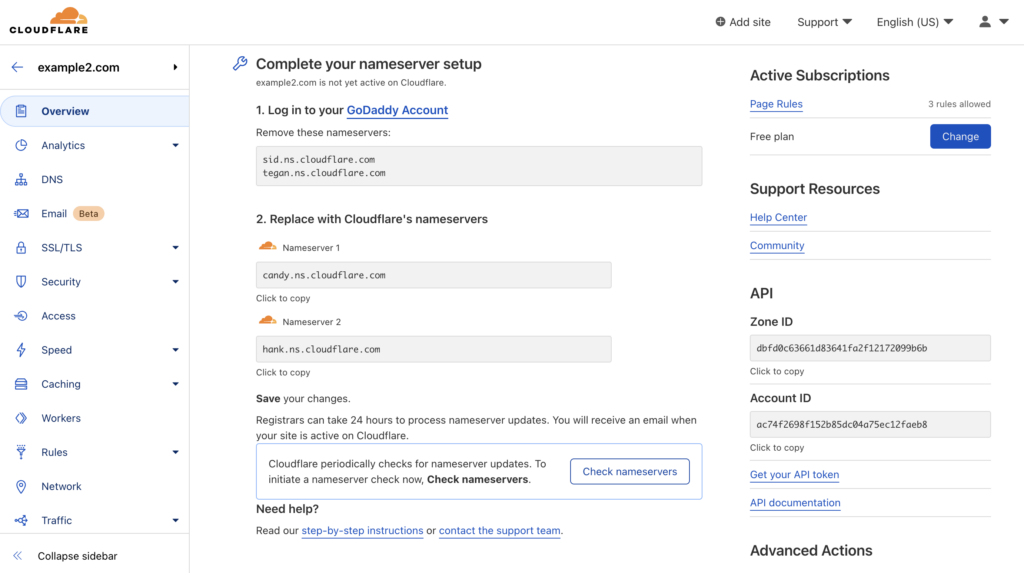Click the Network location pin icon

pos(21,486)
